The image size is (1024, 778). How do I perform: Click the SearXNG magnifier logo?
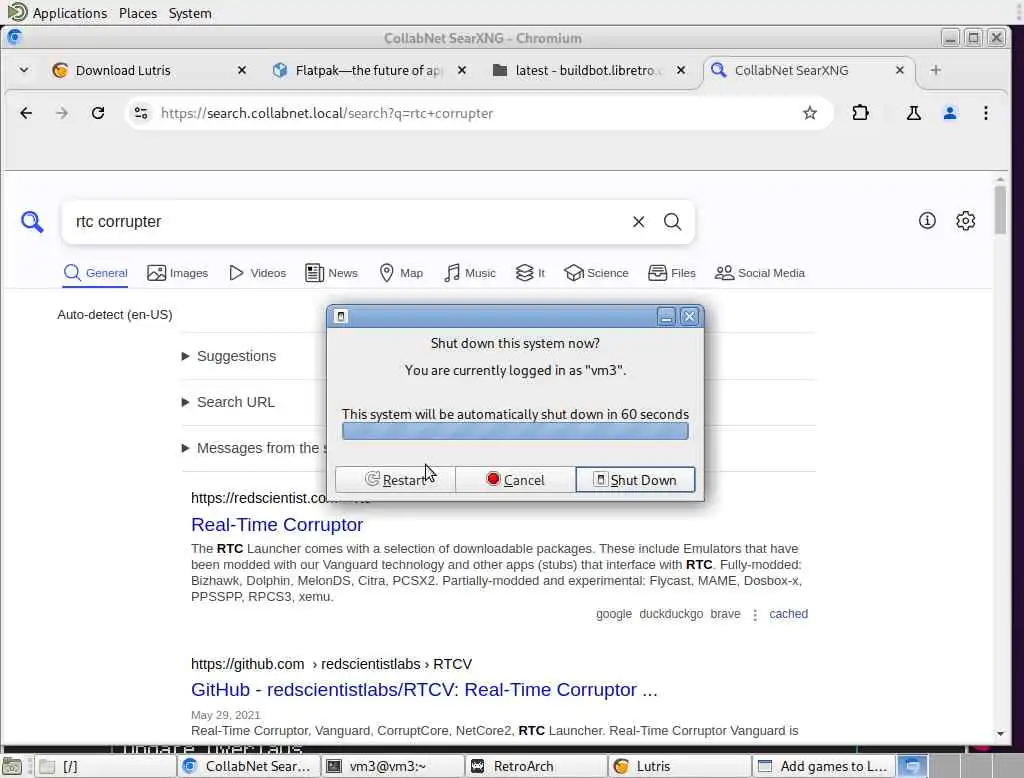point(32,222)
